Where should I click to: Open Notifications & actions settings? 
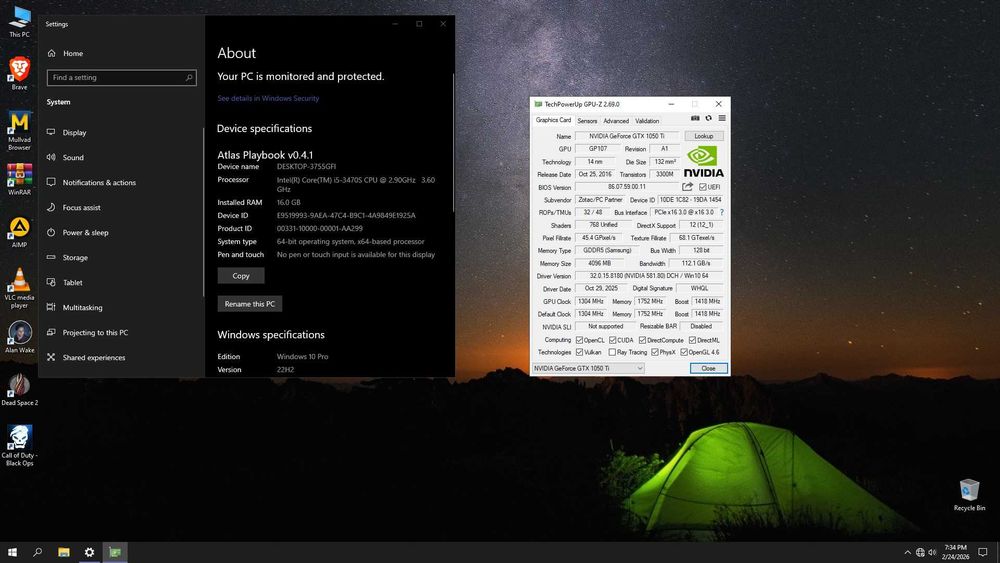(x=121, y=182)
